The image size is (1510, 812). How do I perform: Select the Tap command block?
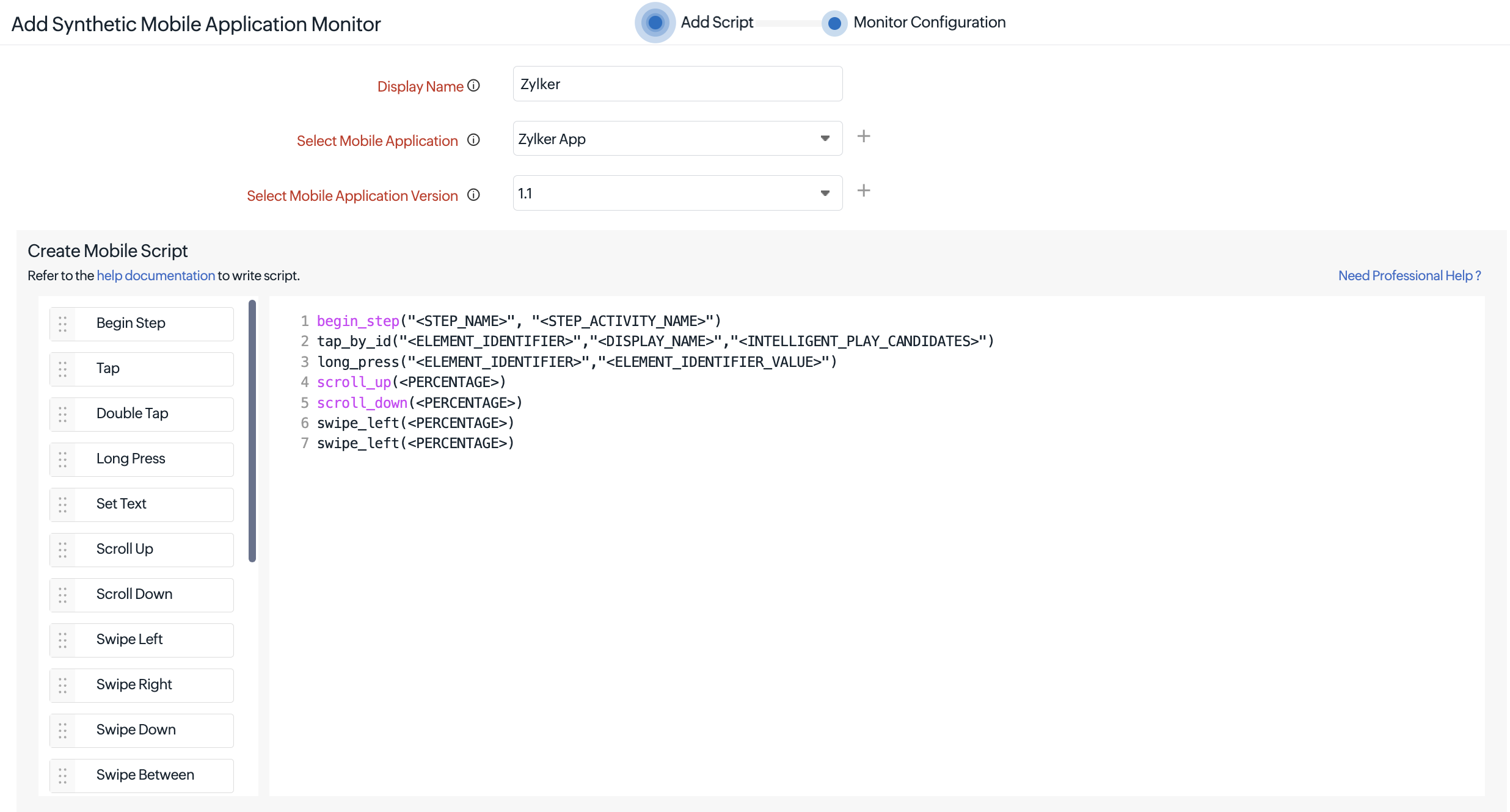tap(142, 369)
